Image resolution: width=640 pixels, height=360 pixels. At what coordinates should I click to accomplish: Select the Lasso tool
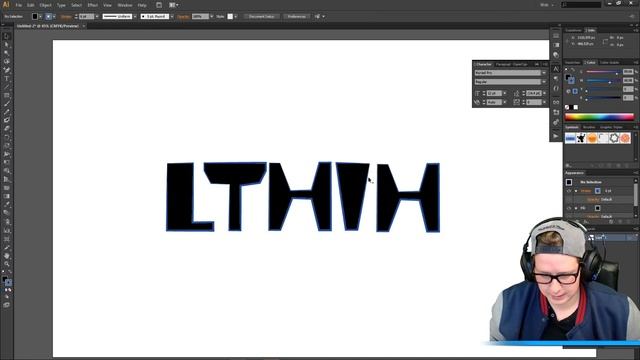pyautogui.click(x=7, y=62)
